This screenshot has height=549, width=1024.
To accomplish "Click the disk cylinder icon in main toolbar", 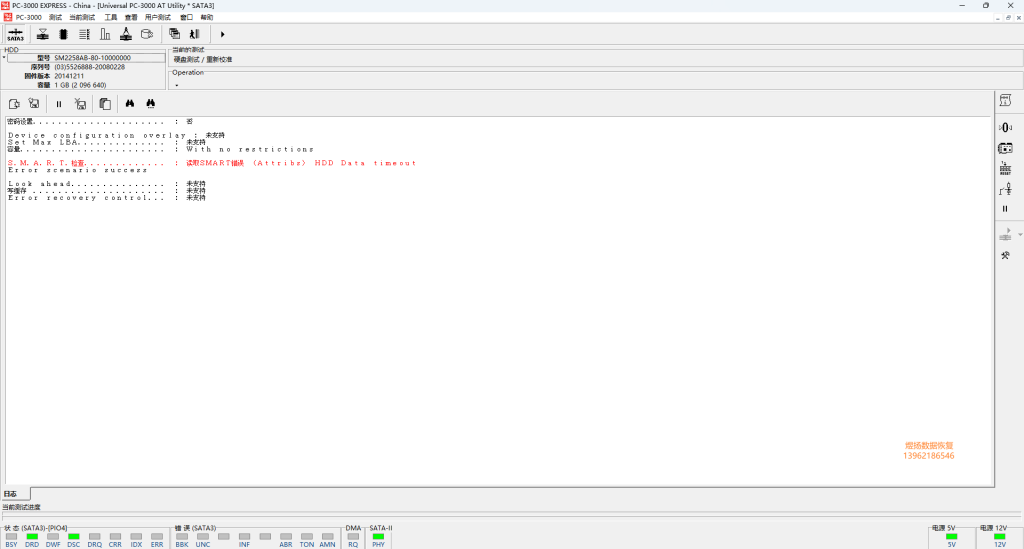I will point(147,34).
